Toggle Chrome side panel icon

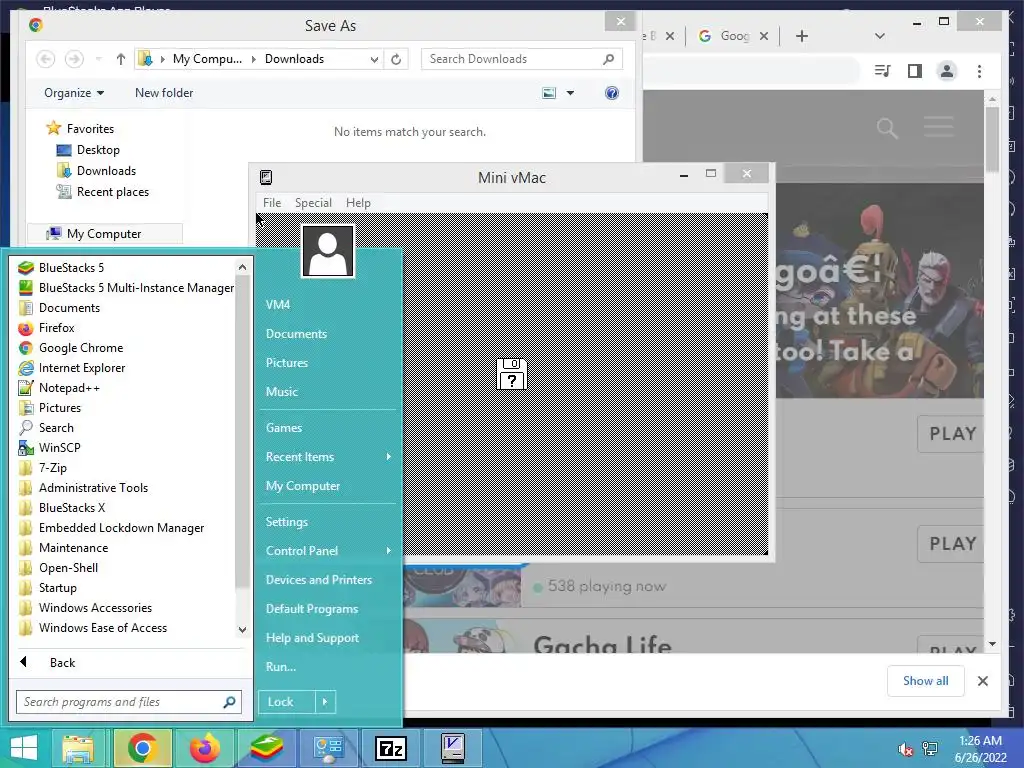pyautogui.click(x=915, y=71)
